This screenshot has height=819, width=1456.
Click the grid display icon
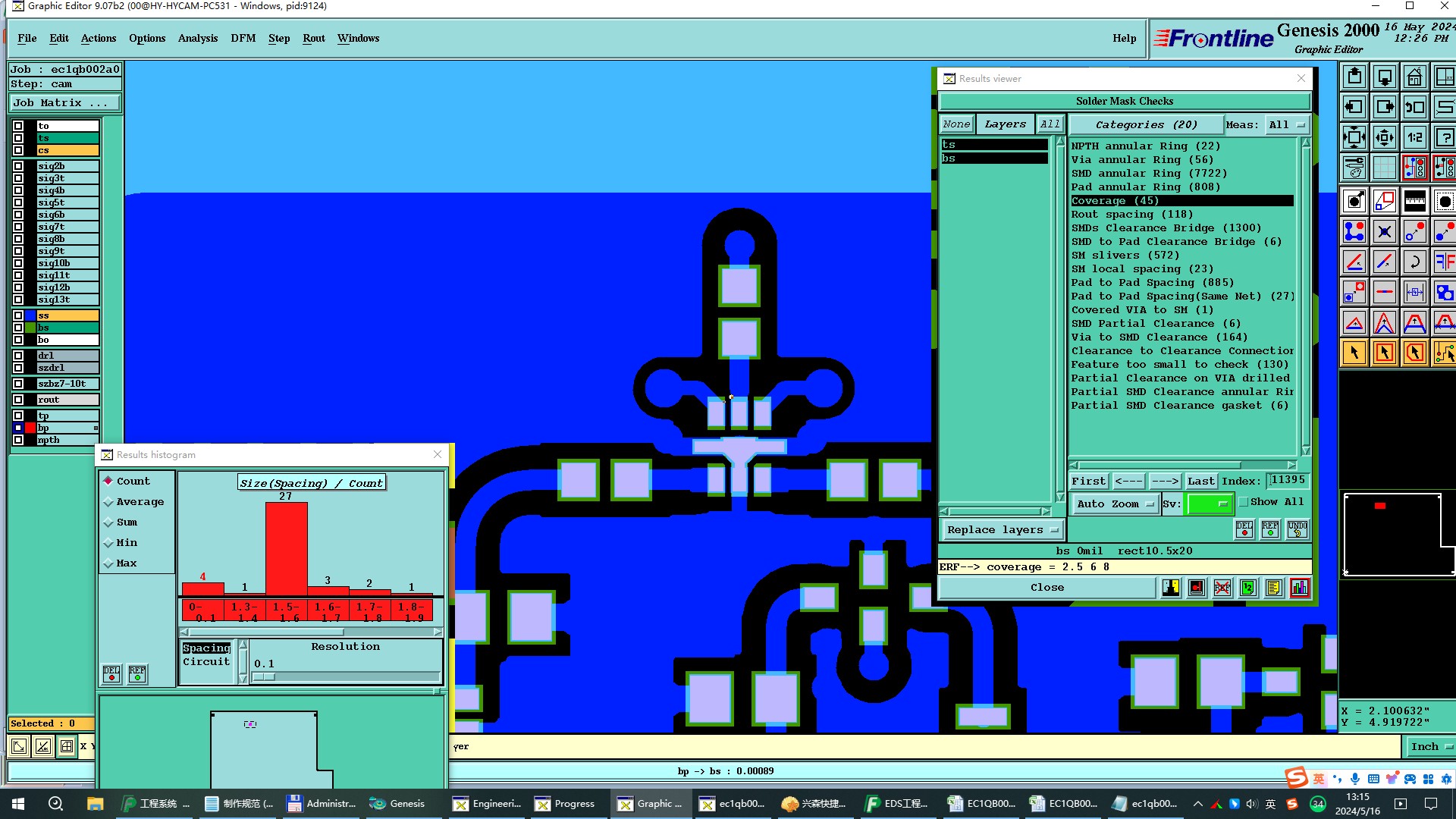pos(1384,168)
